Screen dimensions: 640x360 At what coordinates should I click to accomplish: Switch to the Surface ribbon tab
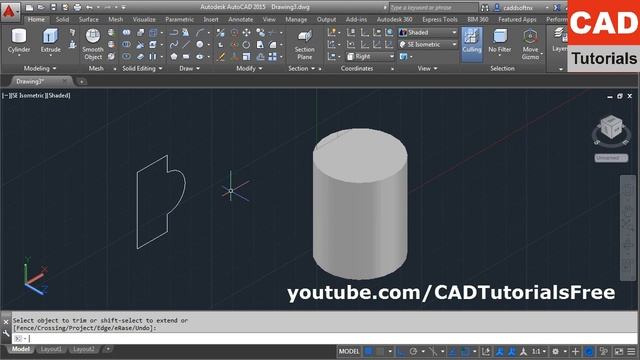(88, 19)
